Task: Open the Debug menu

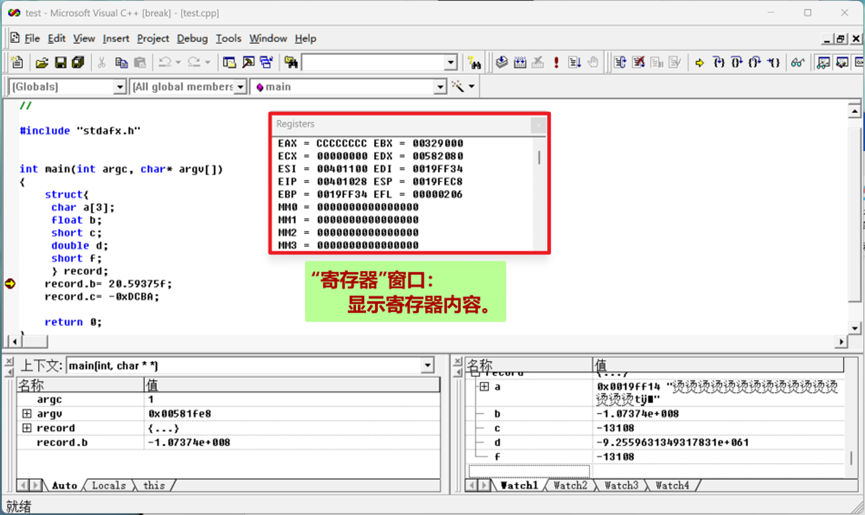Action: pyautogui.click(x=192, y=39)
